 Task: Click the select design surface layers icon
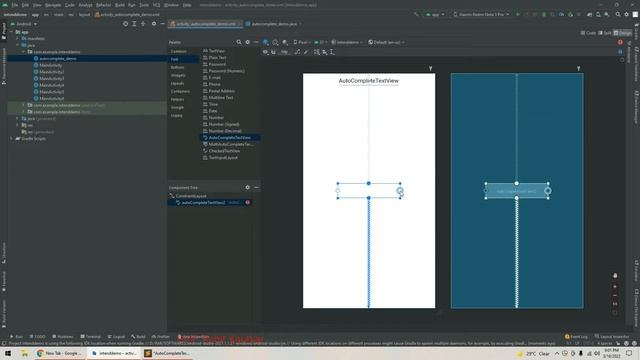point(266,42)
